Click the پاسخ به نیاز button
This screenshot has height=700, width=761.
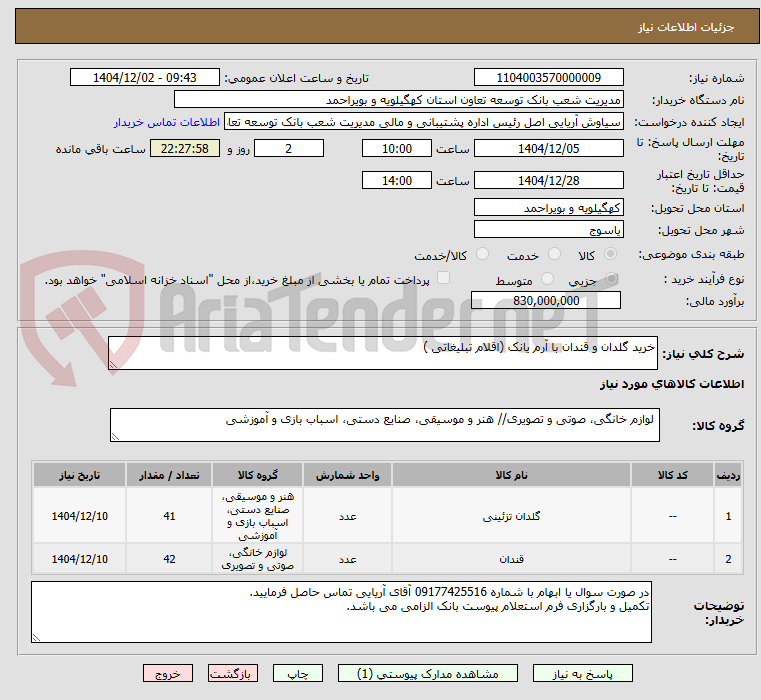(582, 673)
